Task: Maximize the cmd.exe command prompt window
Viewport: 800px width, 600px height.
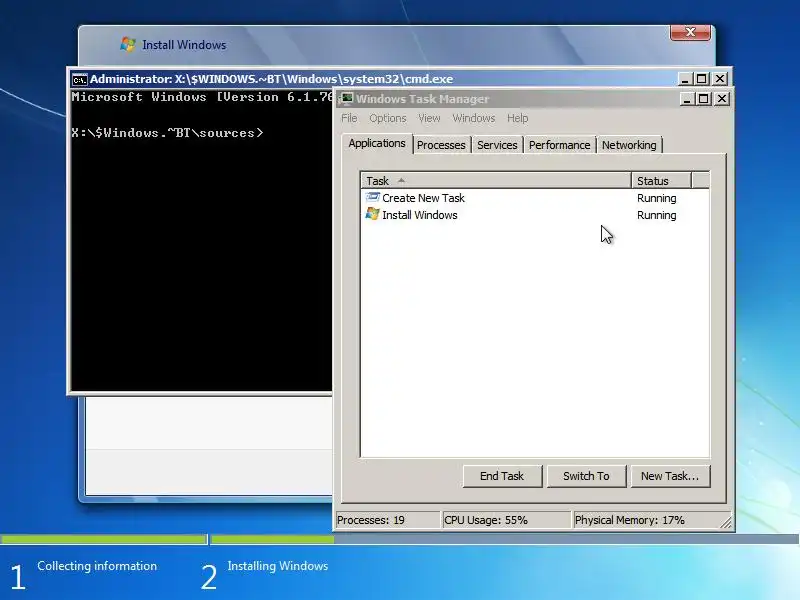Action: click(702, 79)
